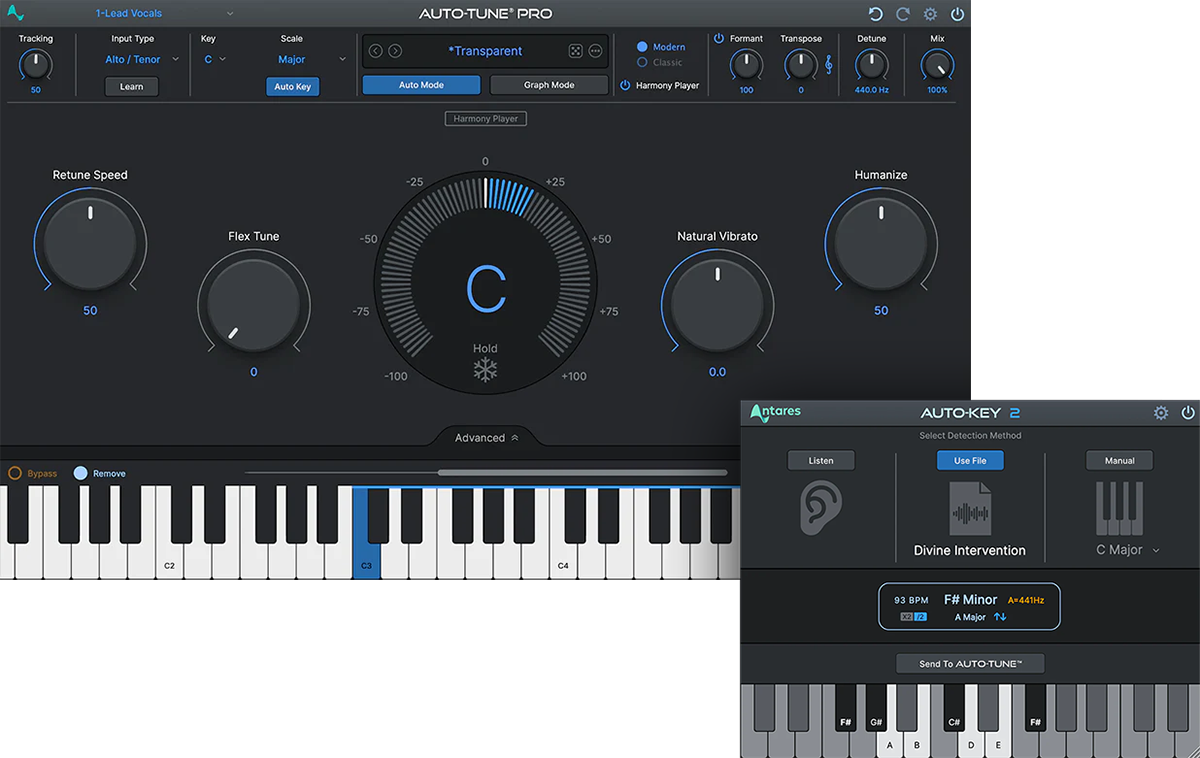This screenshot has width=1200, height=758.
Task: Click the Natural Vibrato knob
Action: (717, 304)
